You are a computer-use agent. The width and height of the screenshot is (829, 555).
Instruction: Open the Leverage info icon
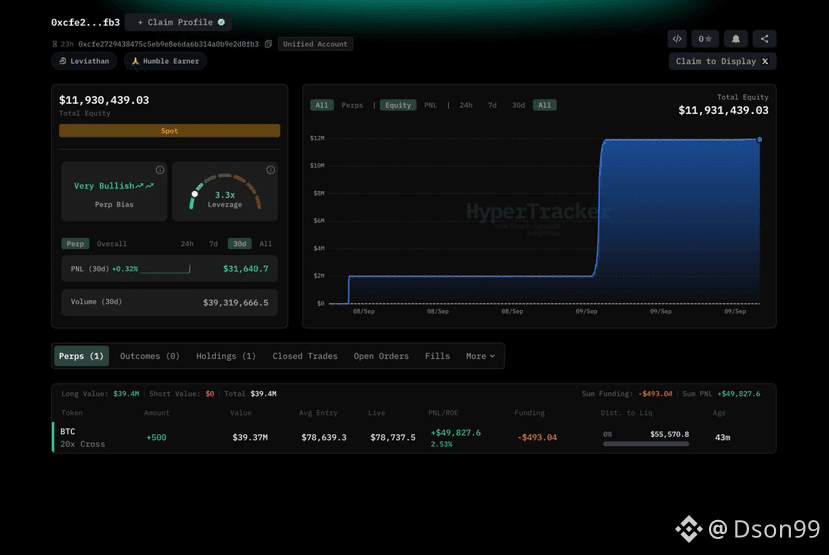pyautogui.click(x=271, y=170)
